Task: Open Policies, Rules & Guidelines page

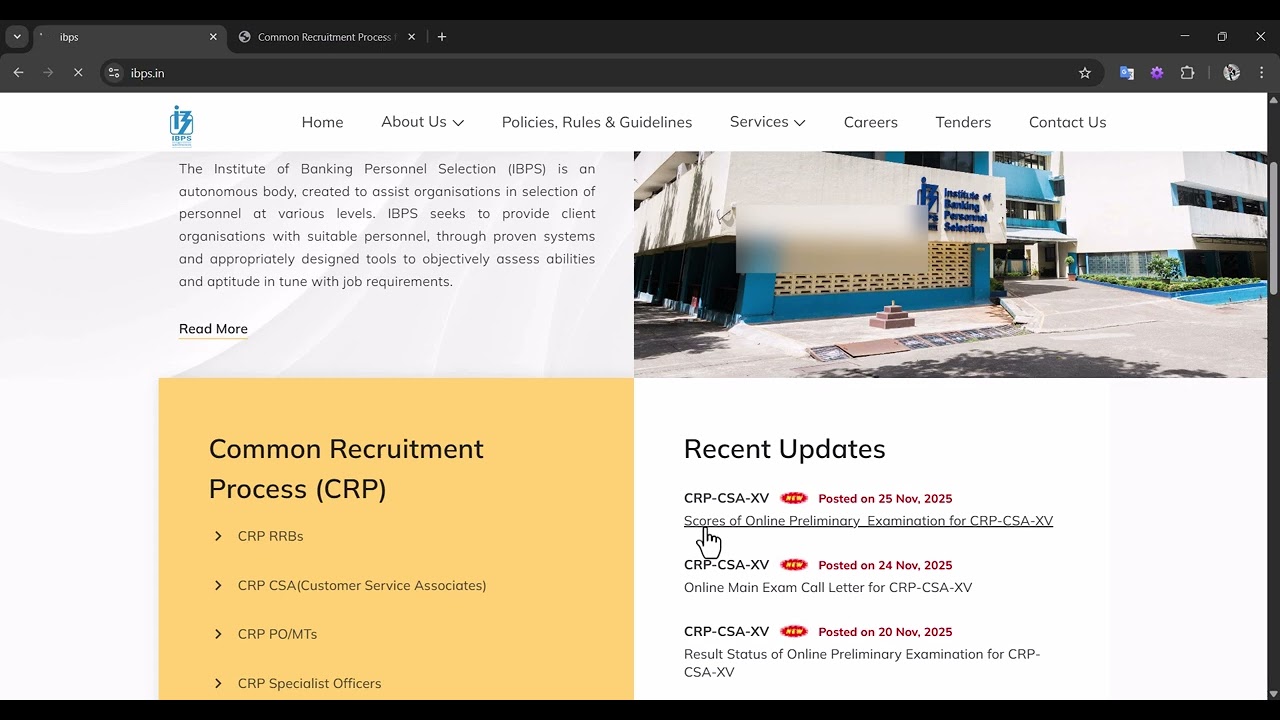Action: [x=597, y=122]
